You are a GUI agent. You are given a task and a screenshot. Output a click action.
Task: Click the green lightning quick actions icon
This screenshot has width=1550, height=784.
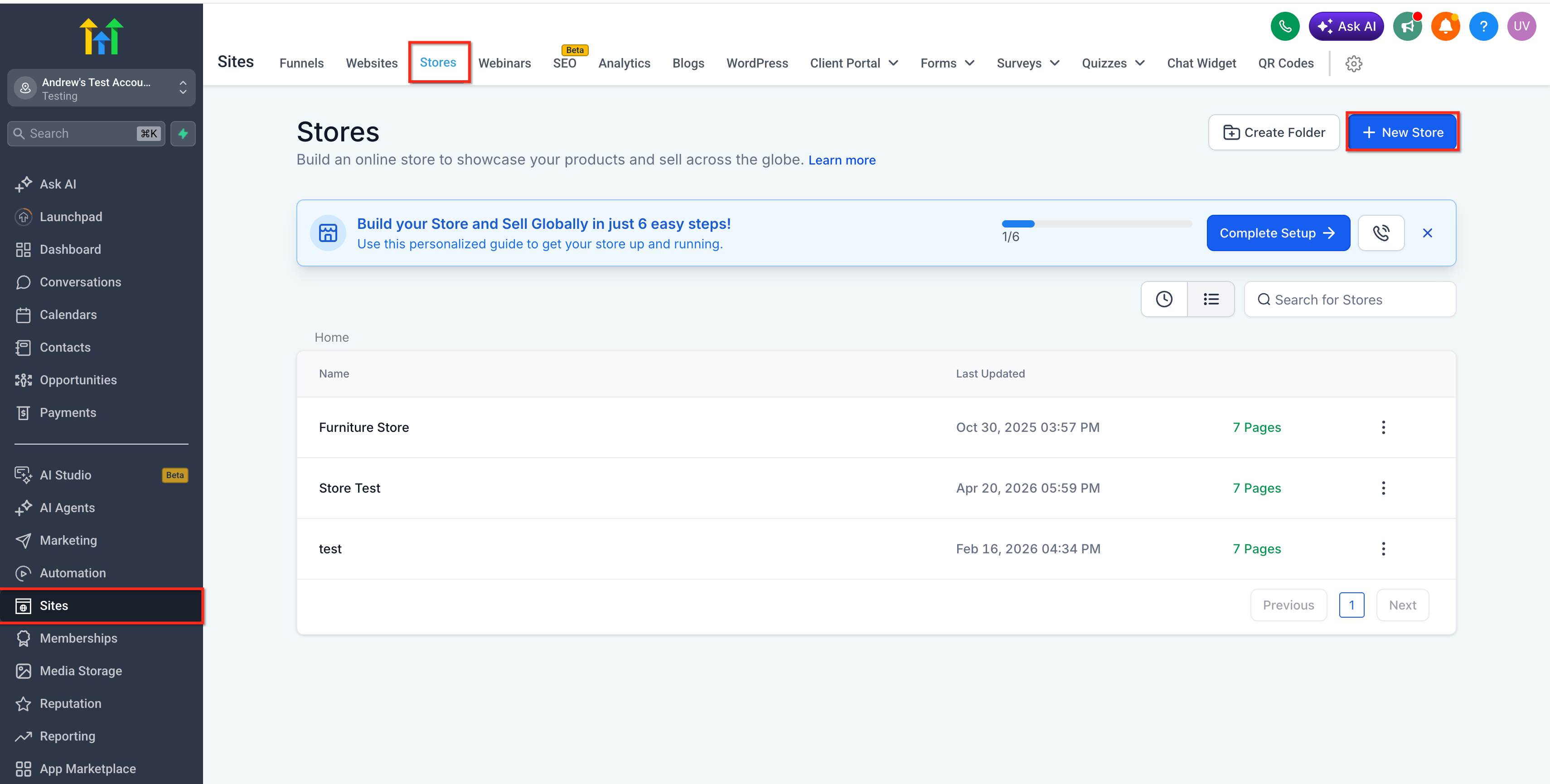tap(183, 134)
